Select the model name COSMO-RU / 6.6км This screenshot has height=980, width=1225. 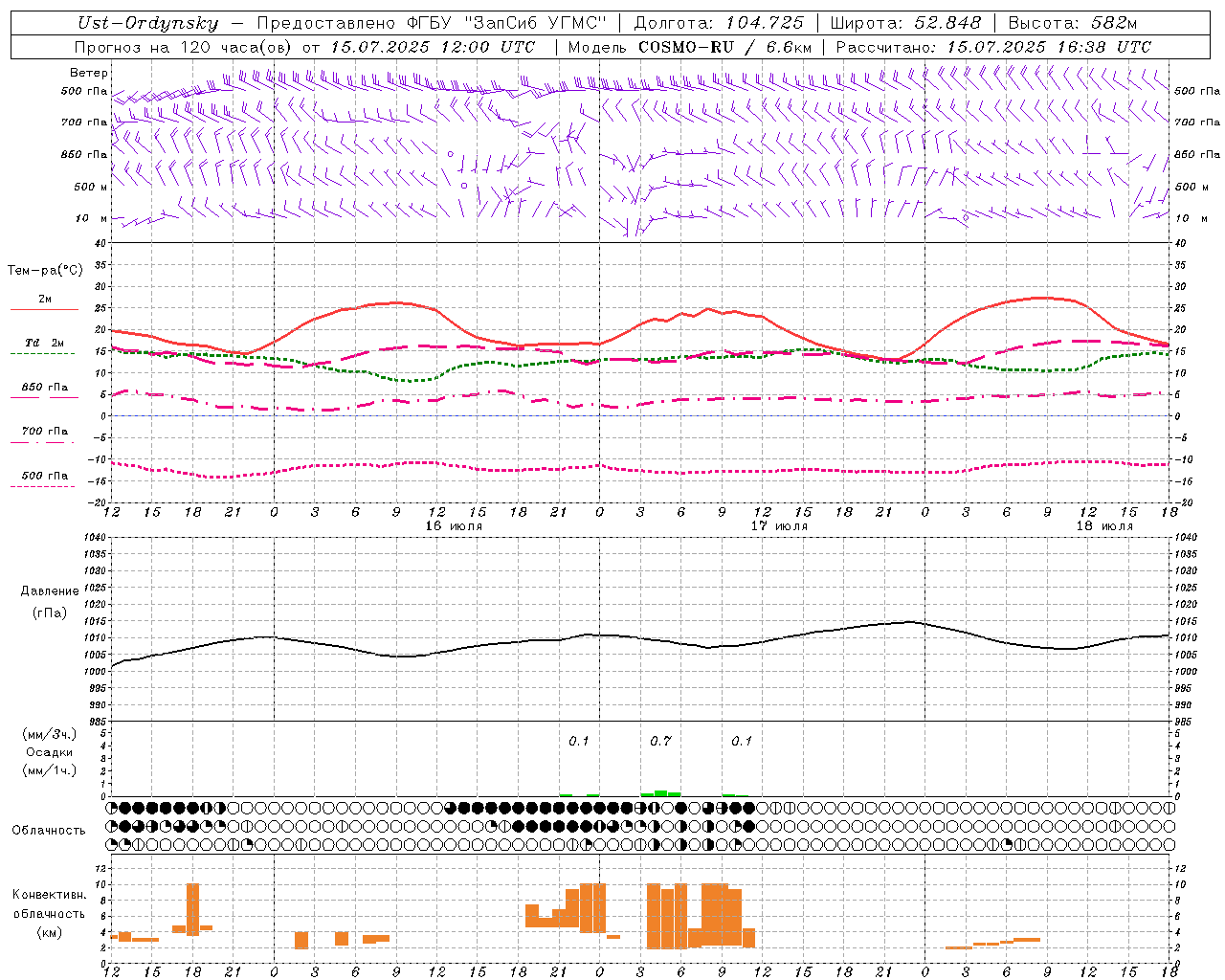pos(724,47)
